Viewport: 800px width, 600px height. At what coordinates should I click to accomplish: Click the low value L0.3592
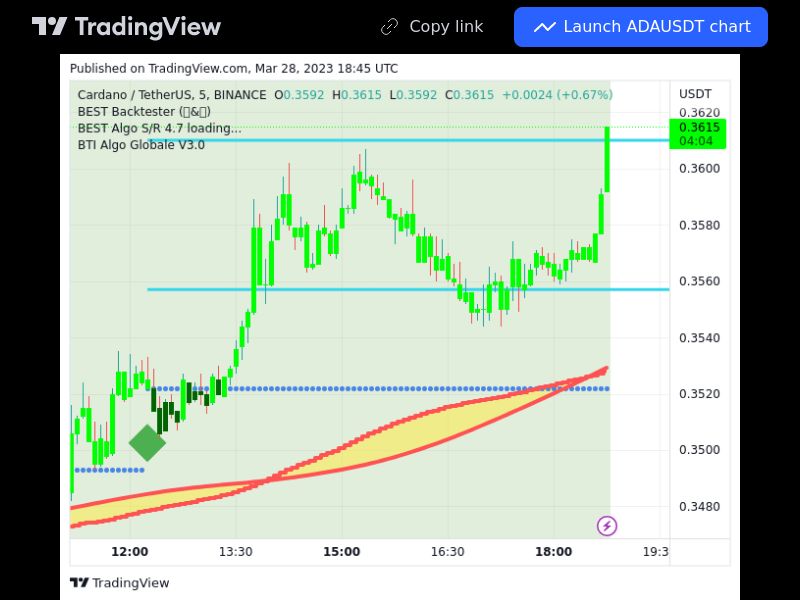pyautogui.click(x=413, y=95)
